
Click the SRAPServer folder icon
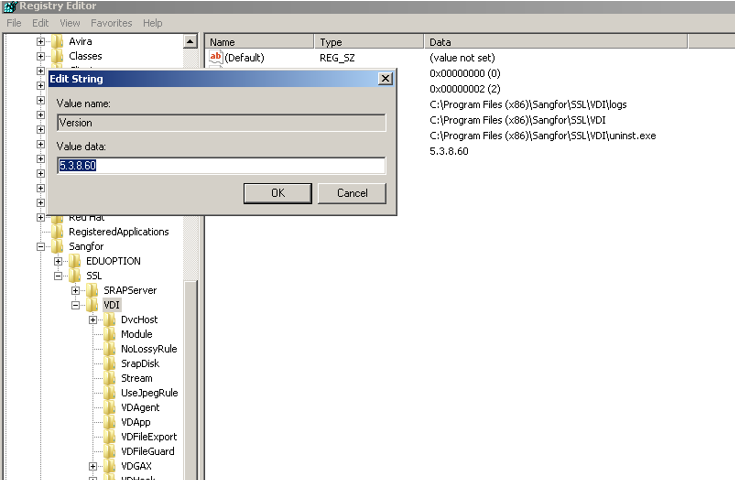pyautogui.click(x=92, y=290)
